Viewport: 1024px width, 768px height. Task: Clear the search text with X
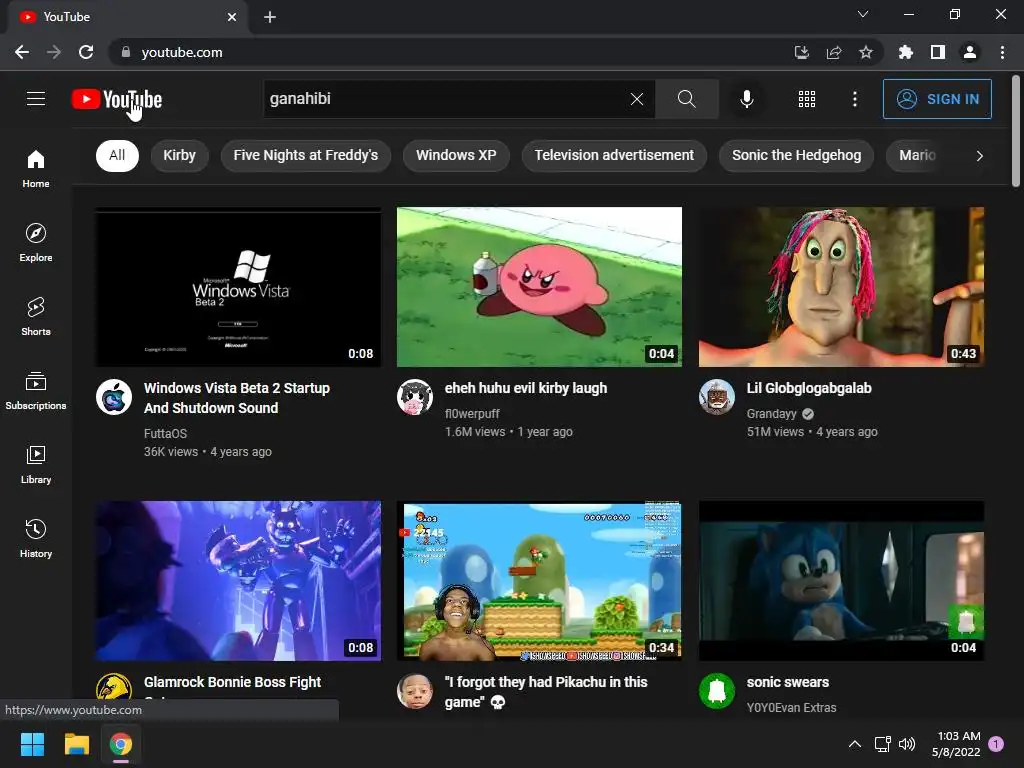[637, 99]
